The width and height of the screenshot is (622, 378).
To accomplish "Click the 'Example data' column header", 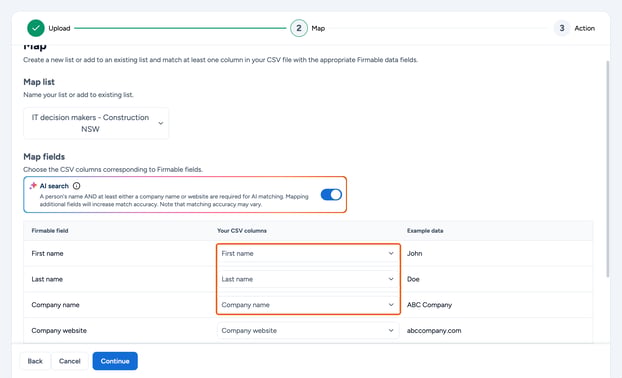I will [x=425, y=230].
